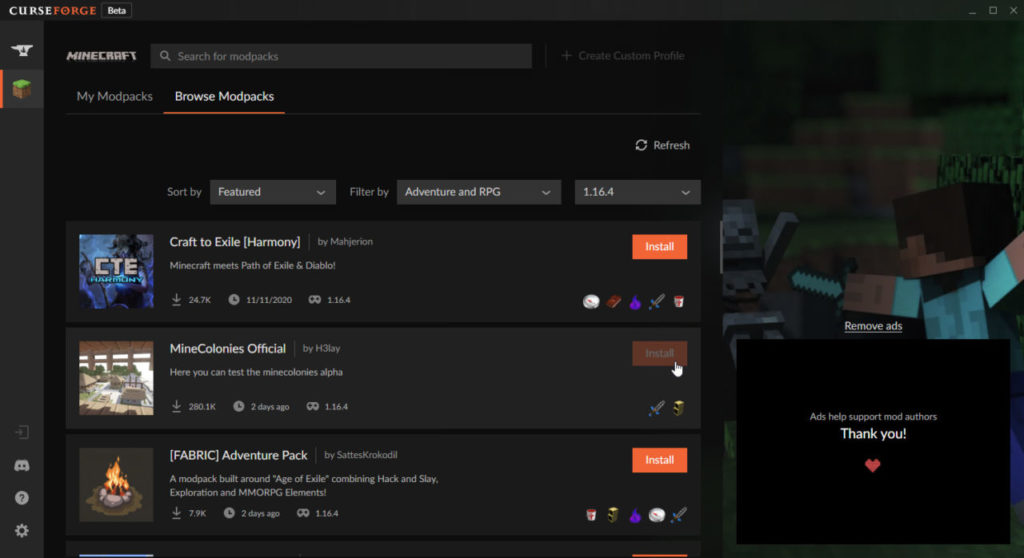The height and width of the screenshot is (558, 1024).
Task: Click the sign-in icon in left sidebar
Action: coord(21,432)
